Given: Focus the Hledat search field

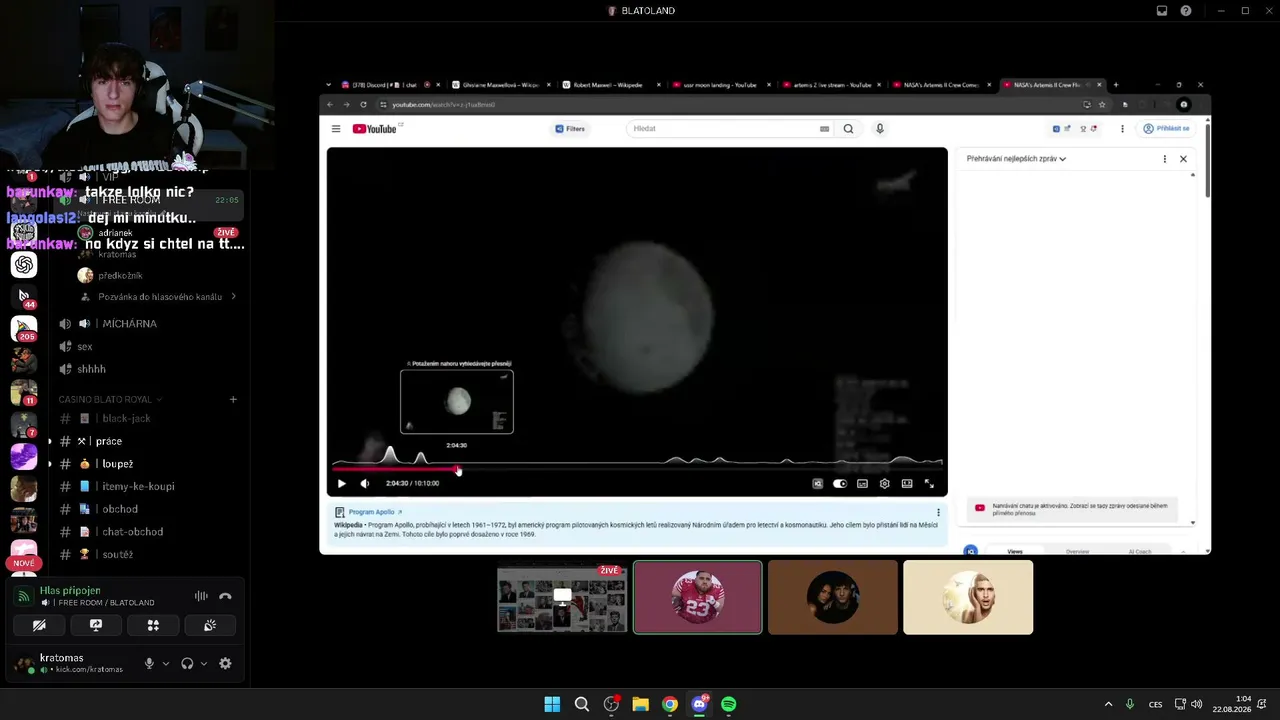Looking at the screenshot, I should (725, 129).
